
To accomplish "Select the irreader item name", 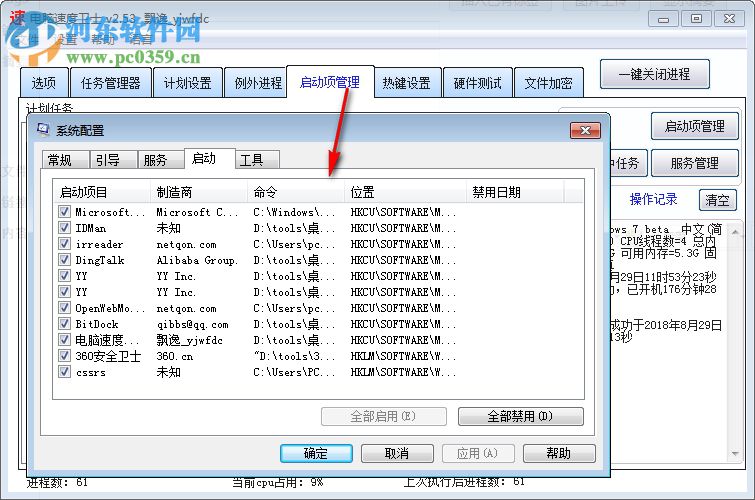I will point(99,244).
